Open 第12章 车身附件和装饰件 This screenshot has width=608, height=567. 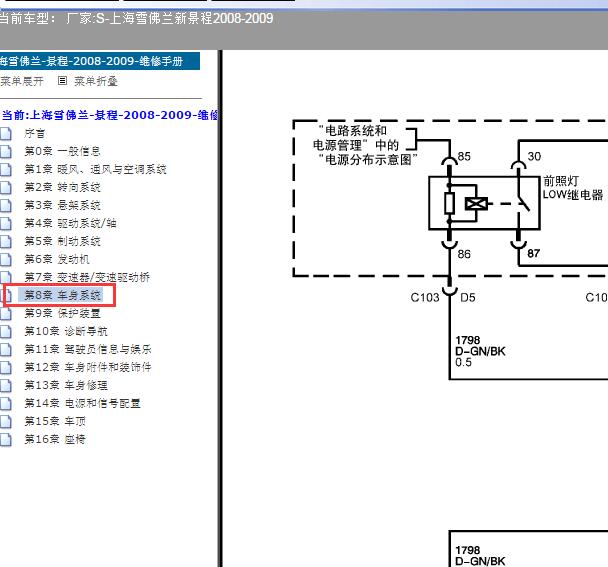coord(88,367)
